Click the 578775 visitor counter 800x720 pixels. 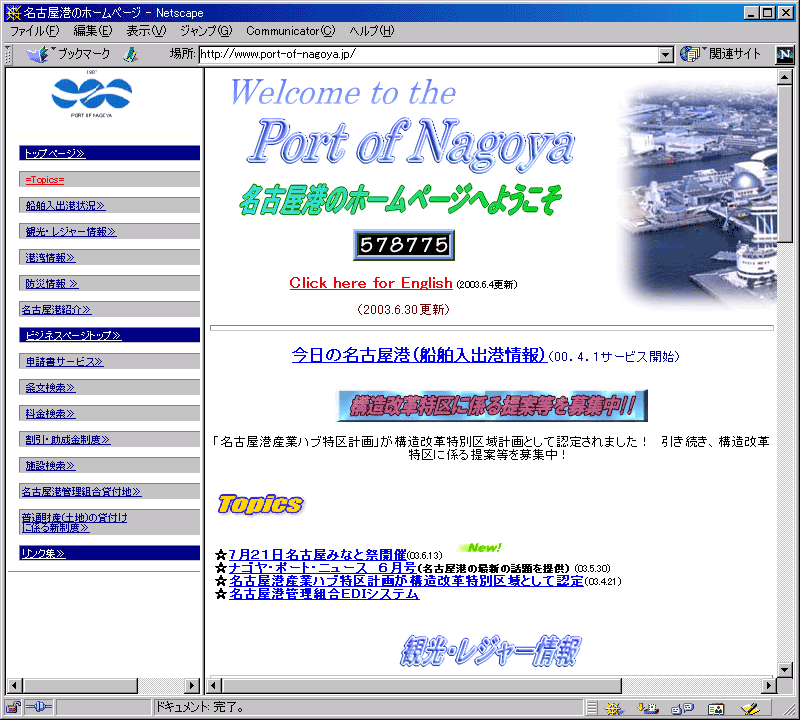coord(404,245)
